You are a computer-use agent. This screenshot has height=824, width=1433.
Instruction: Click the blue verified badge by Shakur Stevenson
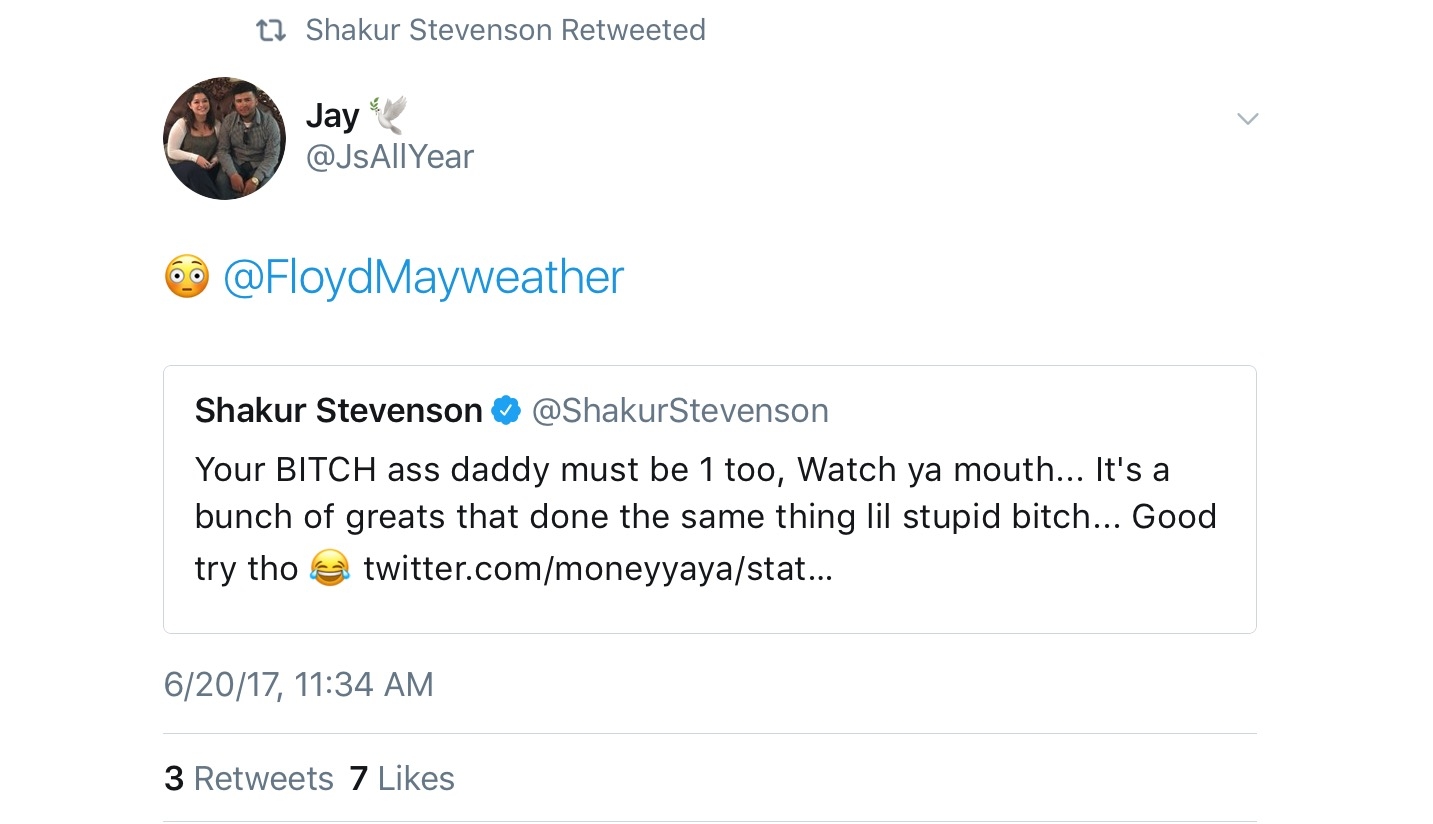pyautogui.click(x=507, y=410)
